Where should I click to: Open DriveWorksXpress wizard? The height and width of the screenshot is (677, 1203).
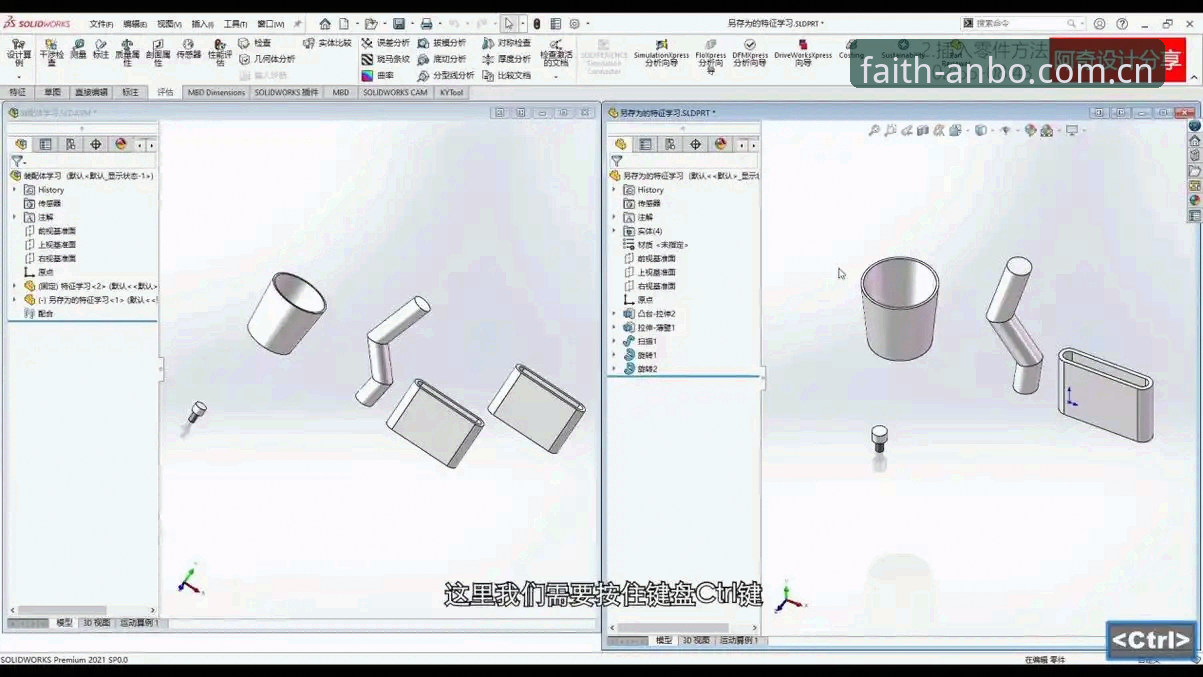coord(803,53)
